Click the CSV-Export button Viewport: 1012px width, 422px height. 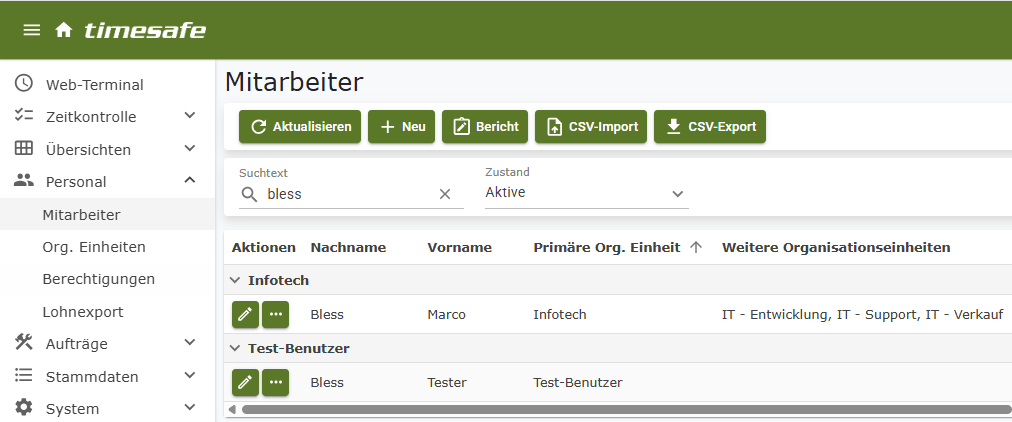click(x=710, y=127)
